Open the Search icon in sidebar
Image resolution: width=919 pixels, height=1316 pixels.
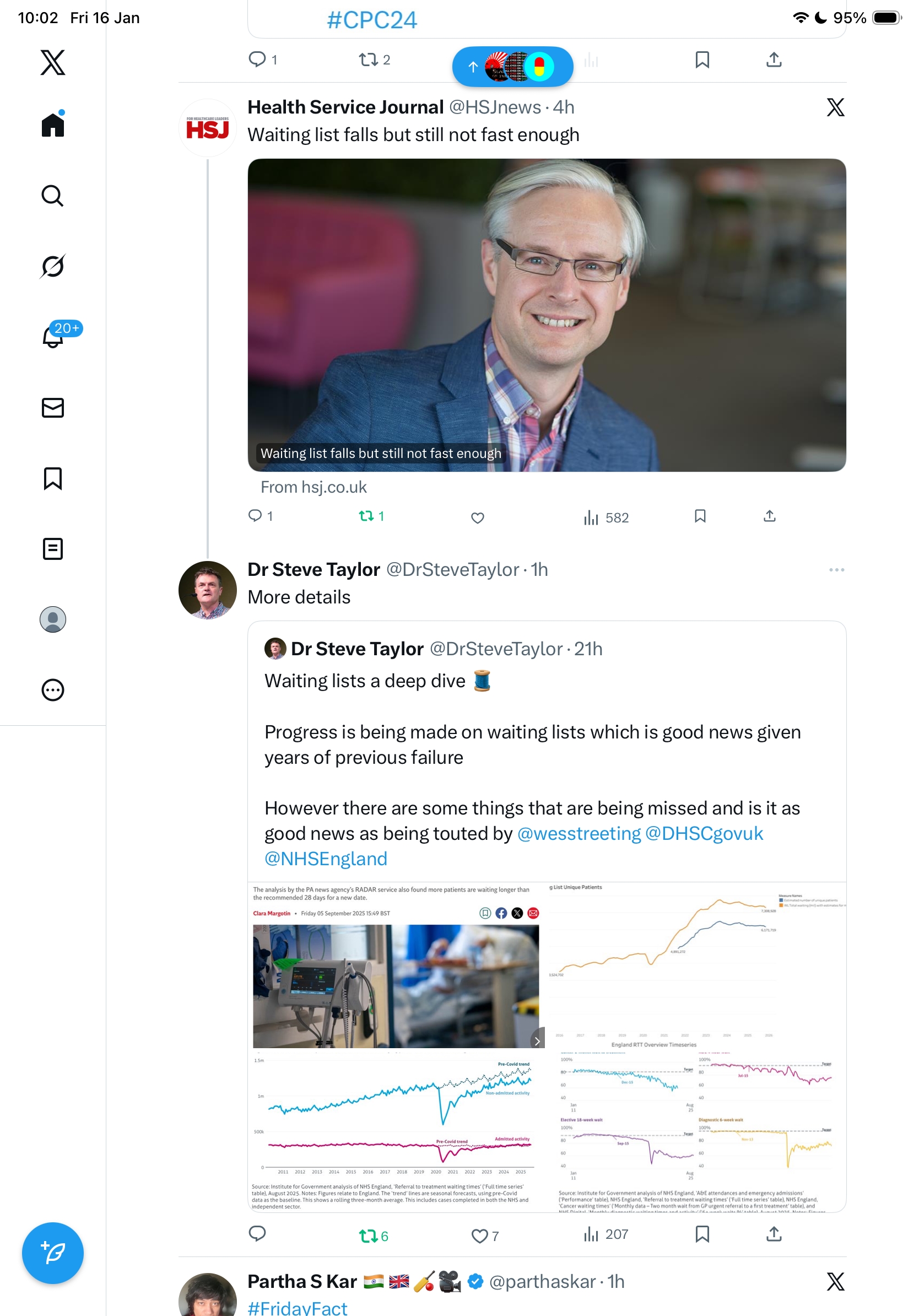click(53, 196)
